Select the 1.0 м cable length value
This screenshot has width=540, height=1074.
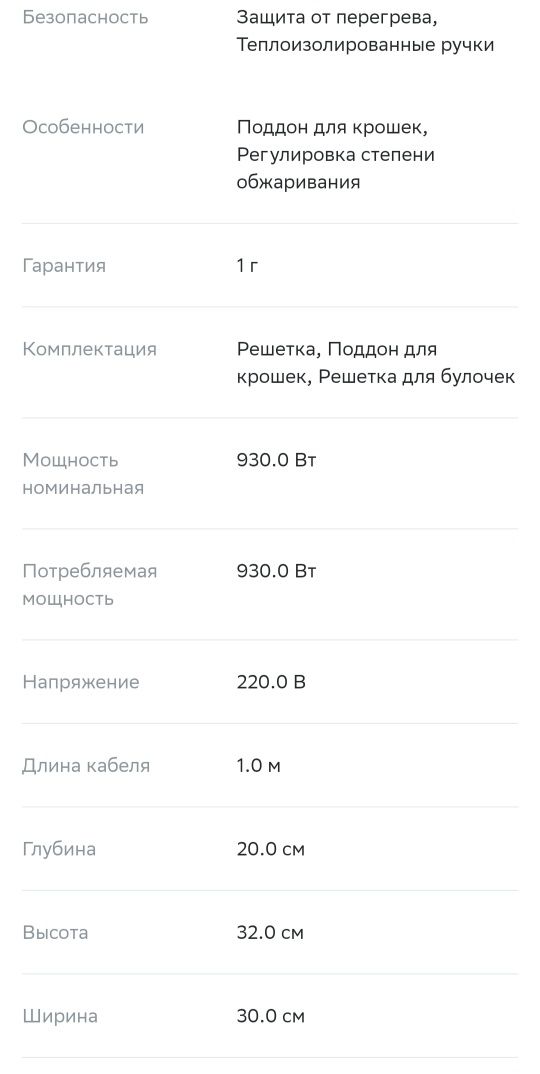point(259,766)
